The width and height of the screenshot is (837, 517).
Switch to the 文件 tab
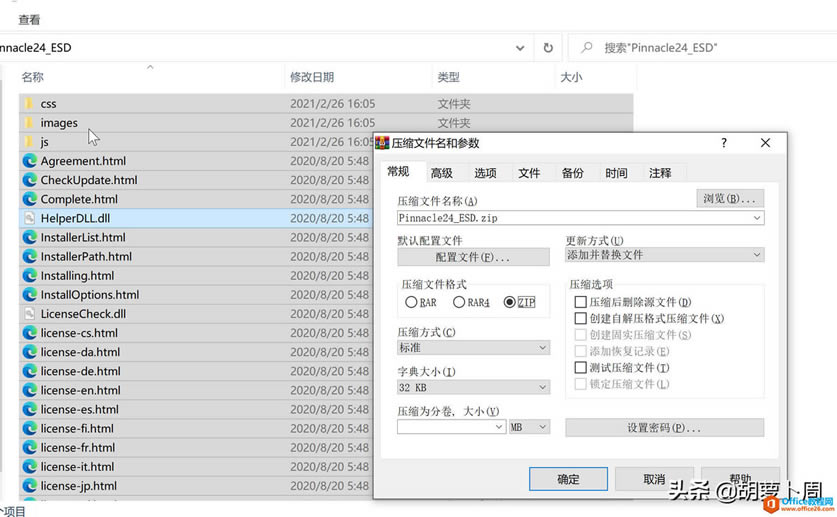coord(529,173)
